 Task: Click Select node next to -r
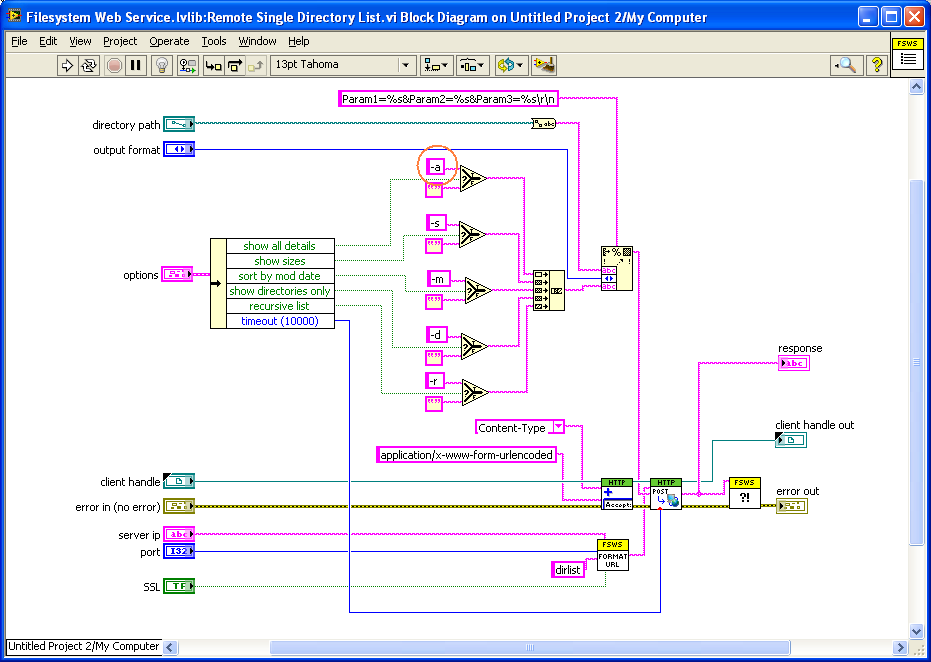pos(475,392)
